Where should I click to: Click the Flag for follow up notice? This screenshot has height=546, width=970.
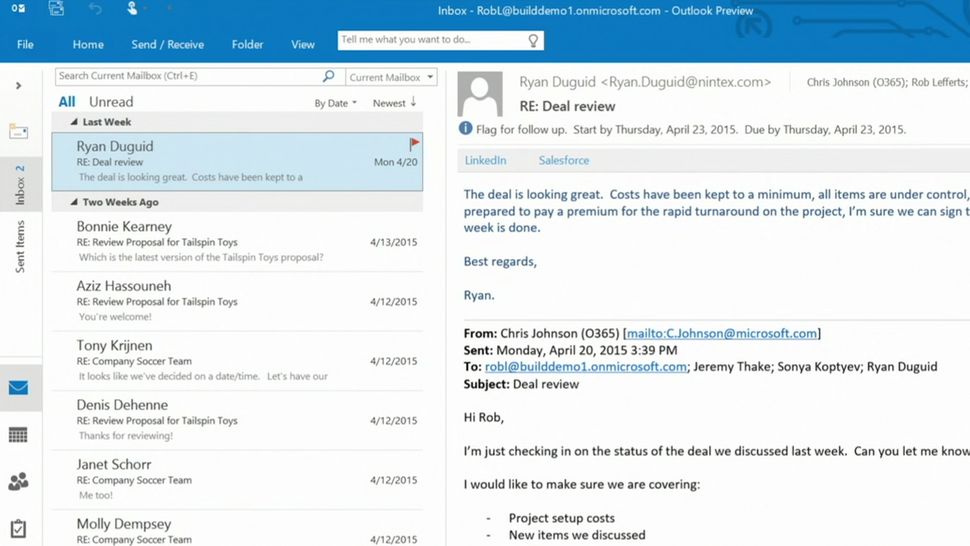(x=690, y=129)
